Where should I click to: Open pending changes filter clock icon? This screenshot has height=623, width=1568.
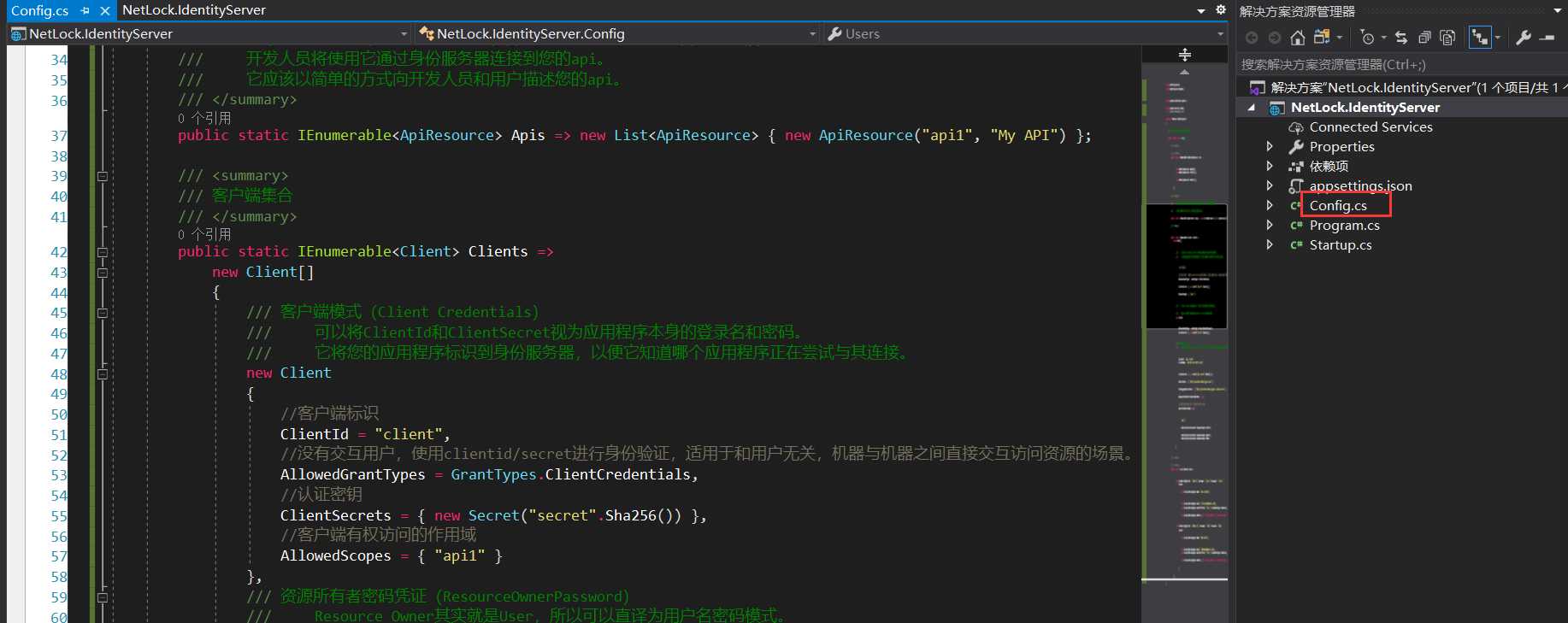click(x=1367, y=38)
